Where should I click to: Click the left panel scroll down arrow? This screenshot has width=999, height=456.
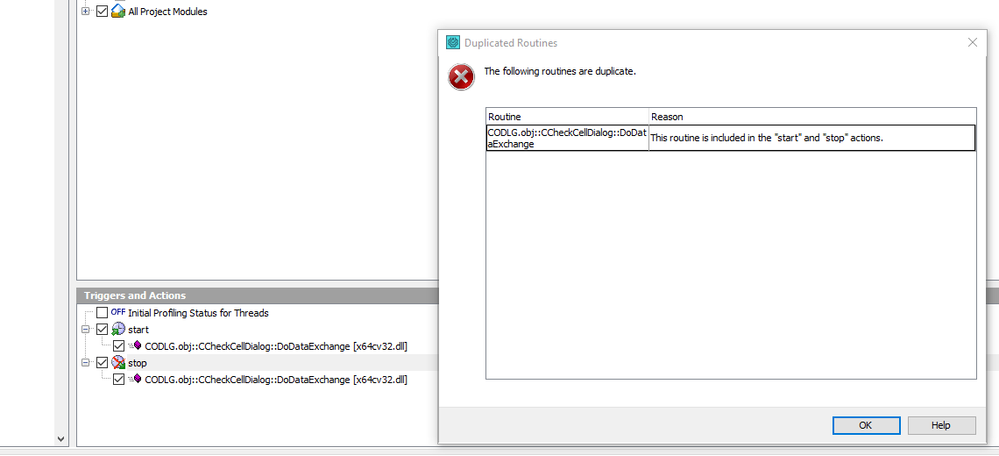[61, 439]
